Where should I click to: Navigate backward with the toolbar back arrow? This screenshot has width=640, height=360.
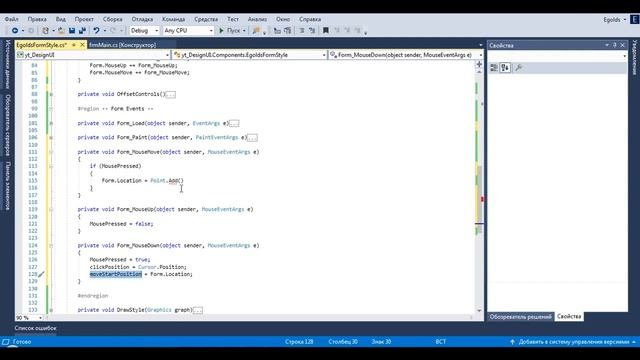coord(15,31)
